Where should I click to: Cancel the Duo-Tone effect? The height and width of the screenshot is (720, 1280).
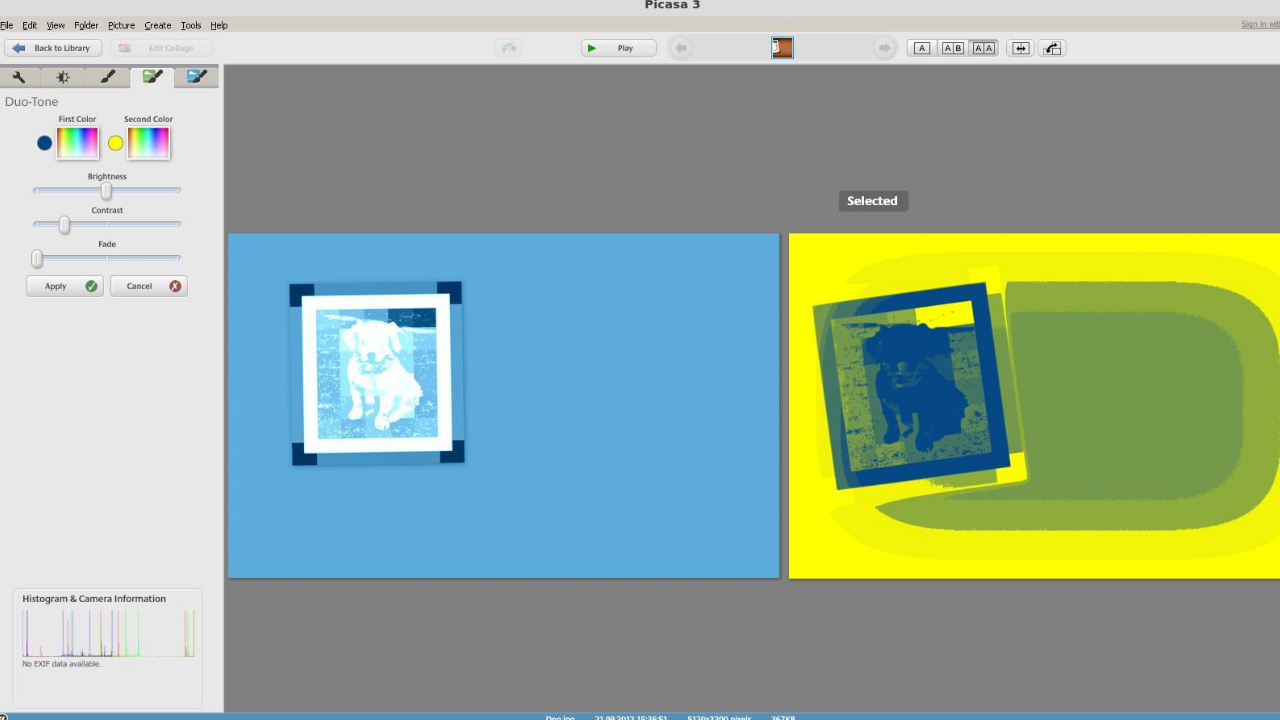click(x=148, y=286)
